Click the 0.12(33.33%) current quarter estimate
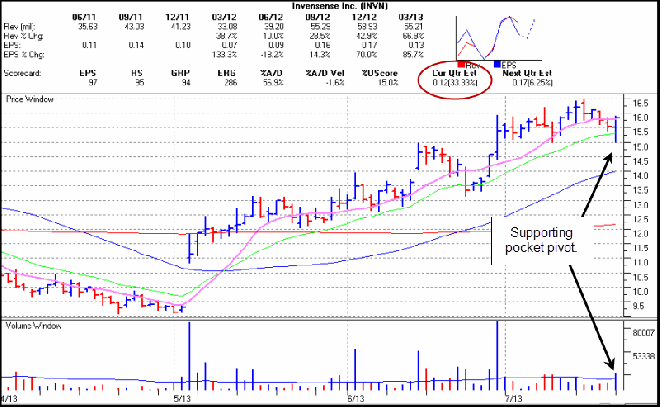Screen dimensions: 660x407 pyautogui.click(x=455, y=82)
